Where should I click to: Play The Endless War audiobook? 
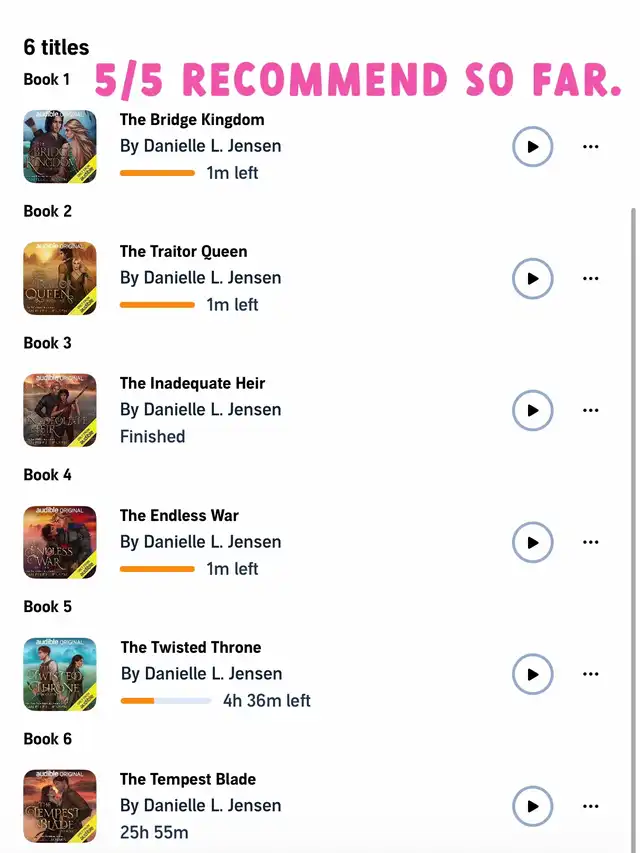click(x=532, y=542)
